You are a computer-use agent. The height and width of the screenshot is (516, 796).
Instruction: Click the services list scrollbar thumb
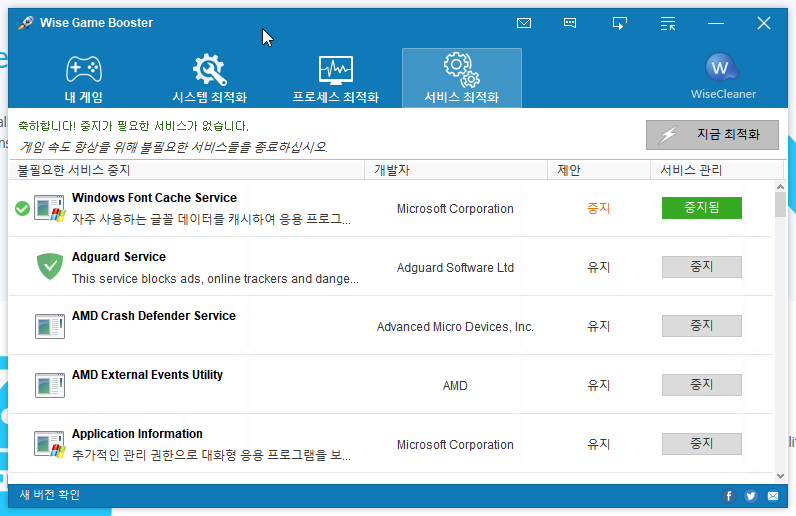coord(780,205)
